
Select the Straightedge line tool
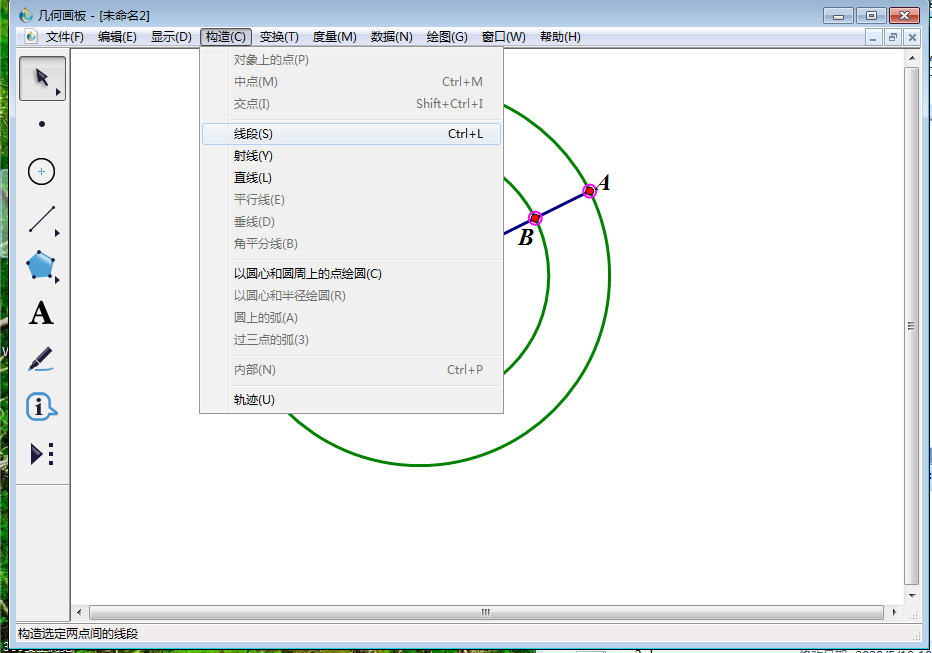tap(42, 219)
